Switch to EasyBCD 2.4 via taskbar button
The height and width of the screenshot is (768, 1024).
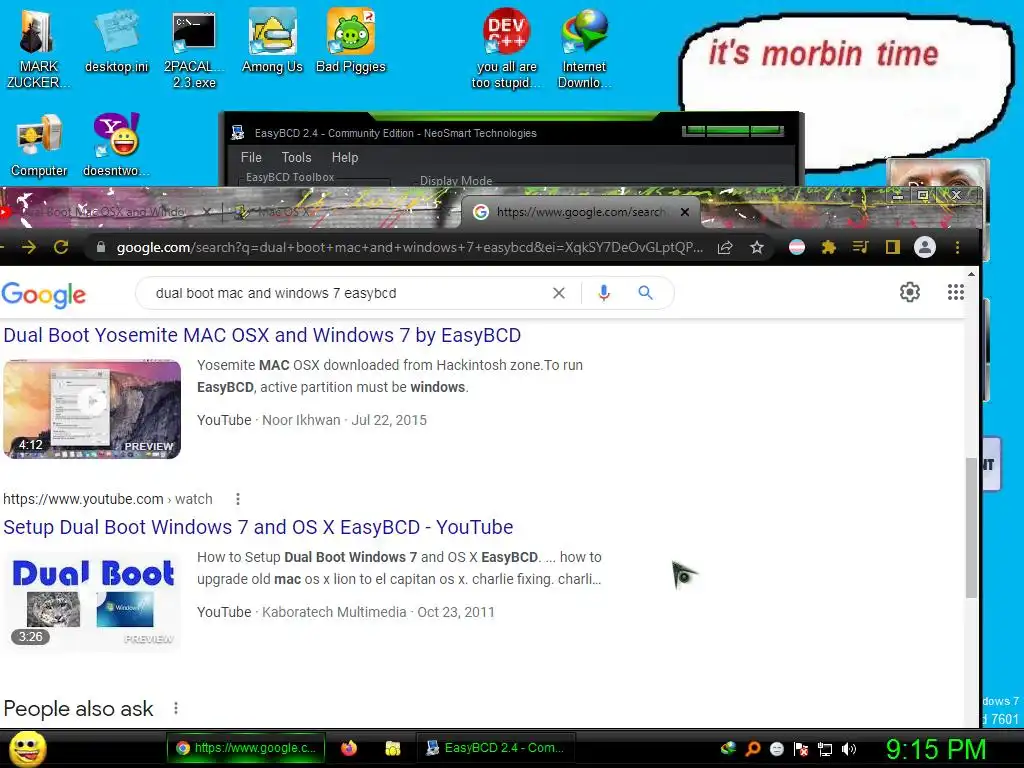point(495,748)
